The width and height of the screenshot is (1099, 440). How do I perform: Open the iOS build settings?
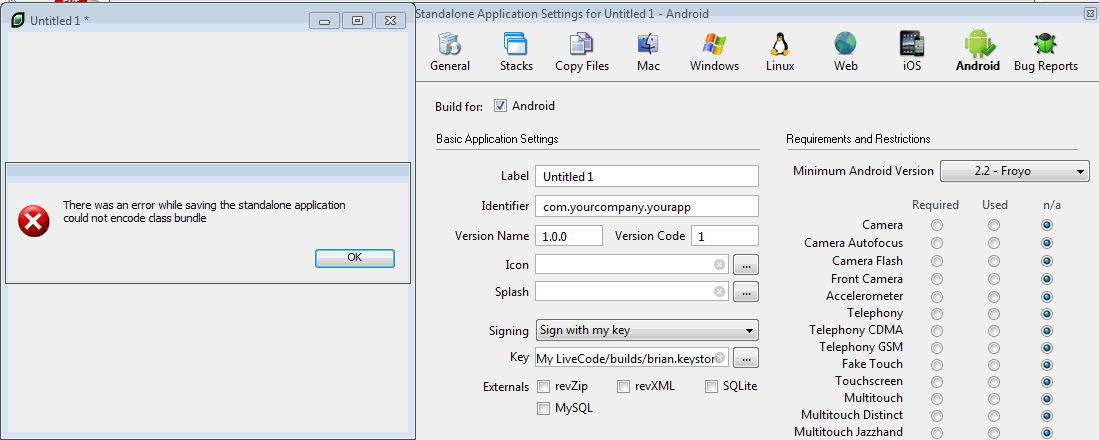tap(911, 52)
